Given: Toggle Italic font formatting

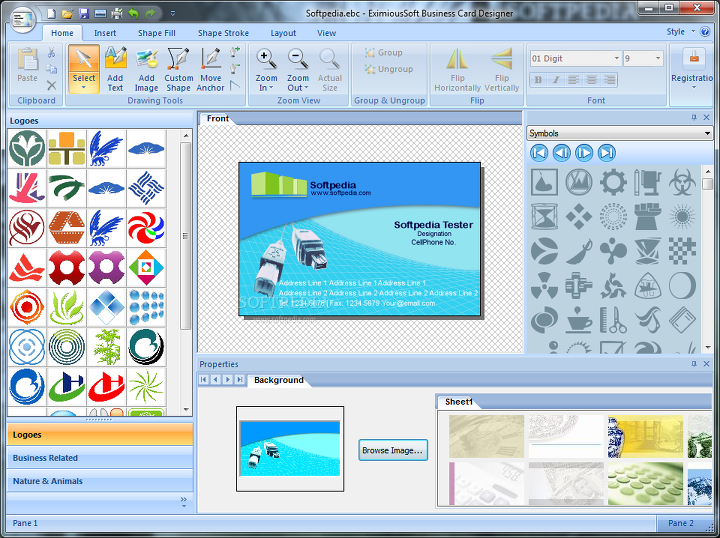Looking at the screenshot, I should click(x=556, y=80).
